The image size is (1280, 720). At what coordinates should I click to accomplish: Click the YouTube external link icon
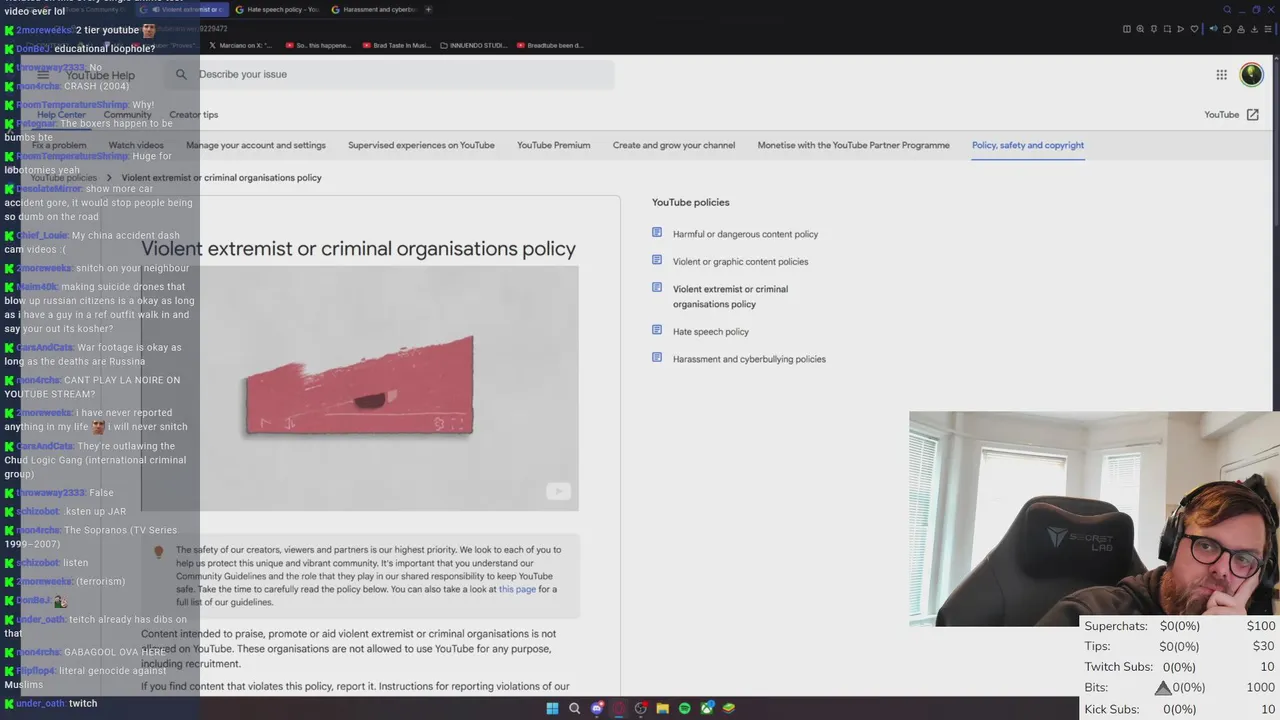click(1253, 115)
